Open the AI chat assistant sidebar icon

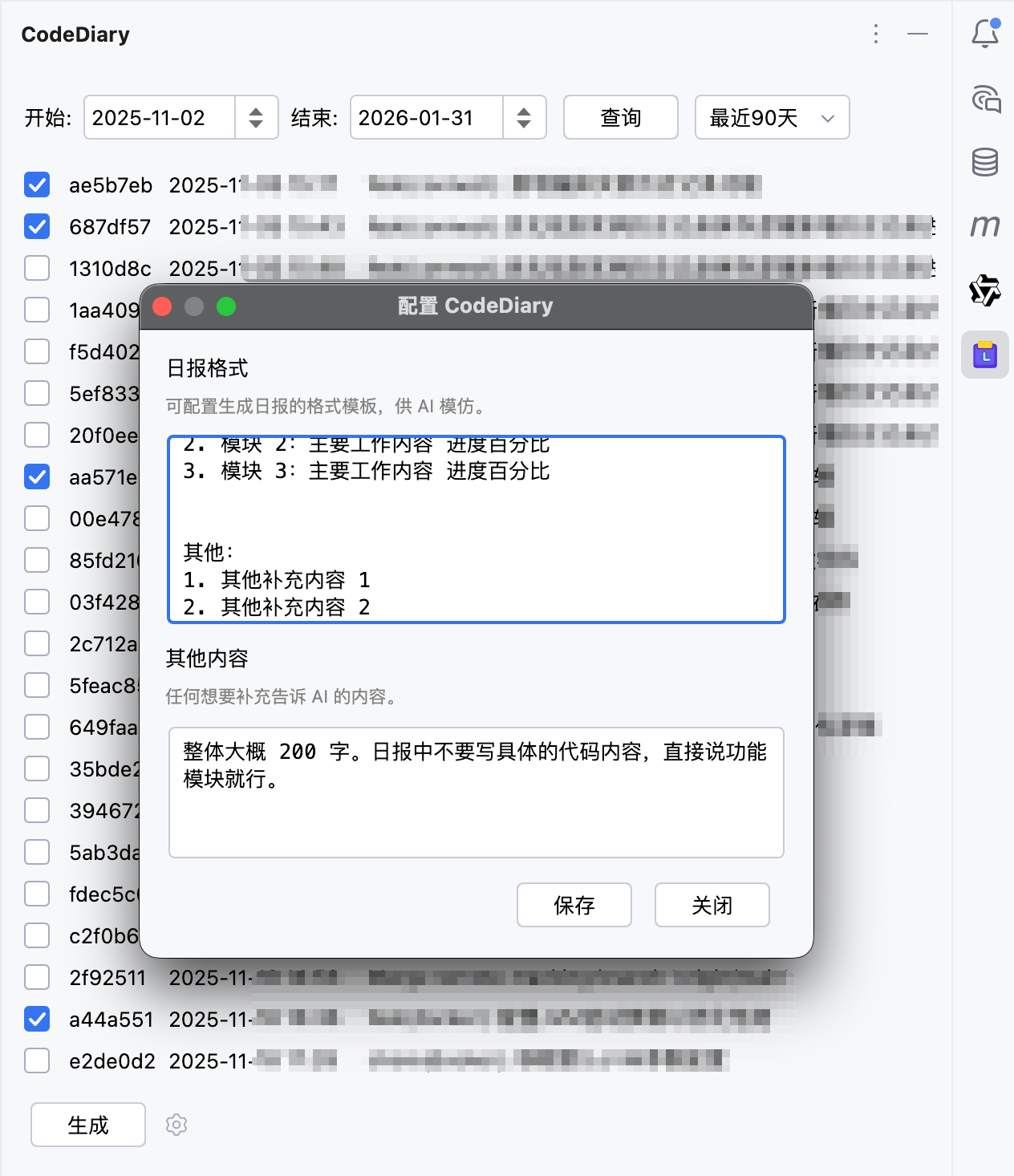point(985,99)
